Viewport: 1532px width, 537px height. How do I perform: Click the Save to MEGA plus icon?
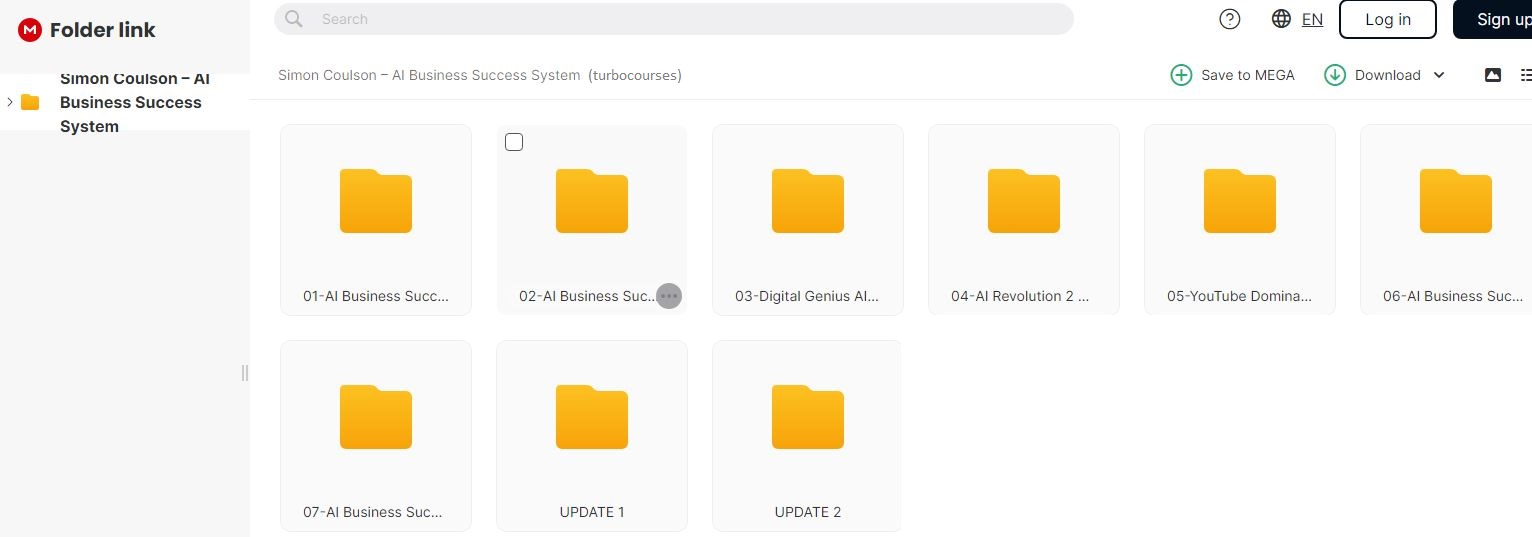1181,75
